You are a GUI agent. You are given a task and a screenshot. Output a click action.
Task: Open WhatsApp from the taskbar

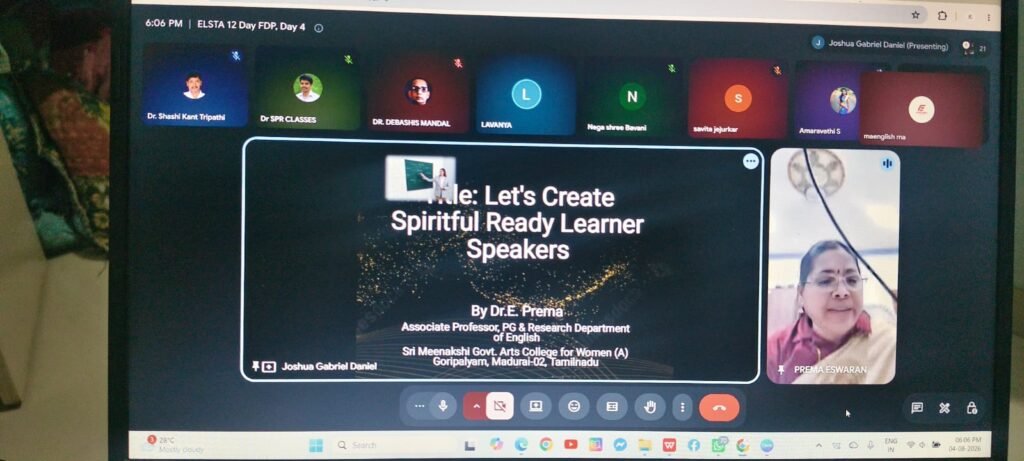[x=718, y=445]
